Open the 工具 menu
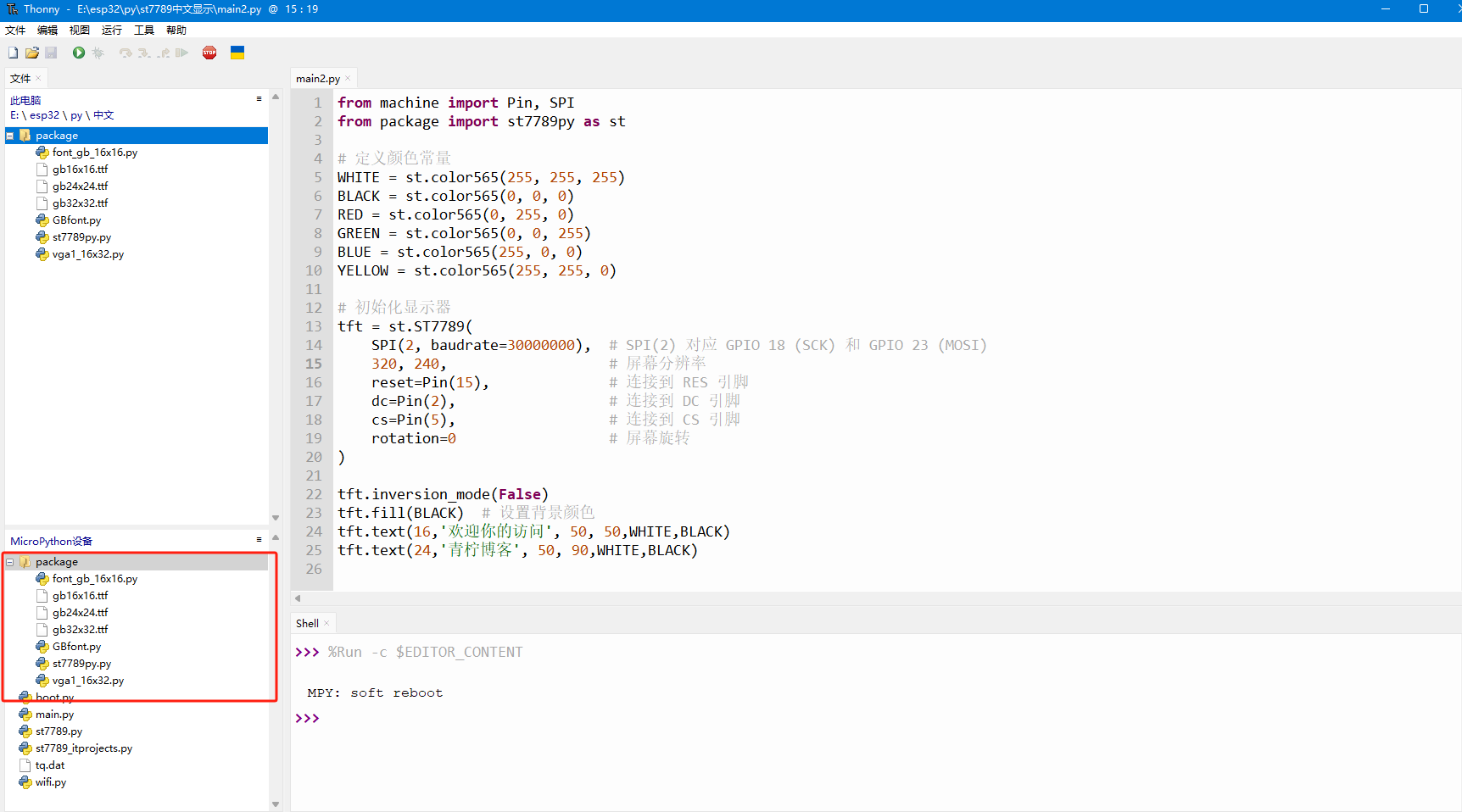This screenshot has height=812, width=1462. [x=143, y=30]
